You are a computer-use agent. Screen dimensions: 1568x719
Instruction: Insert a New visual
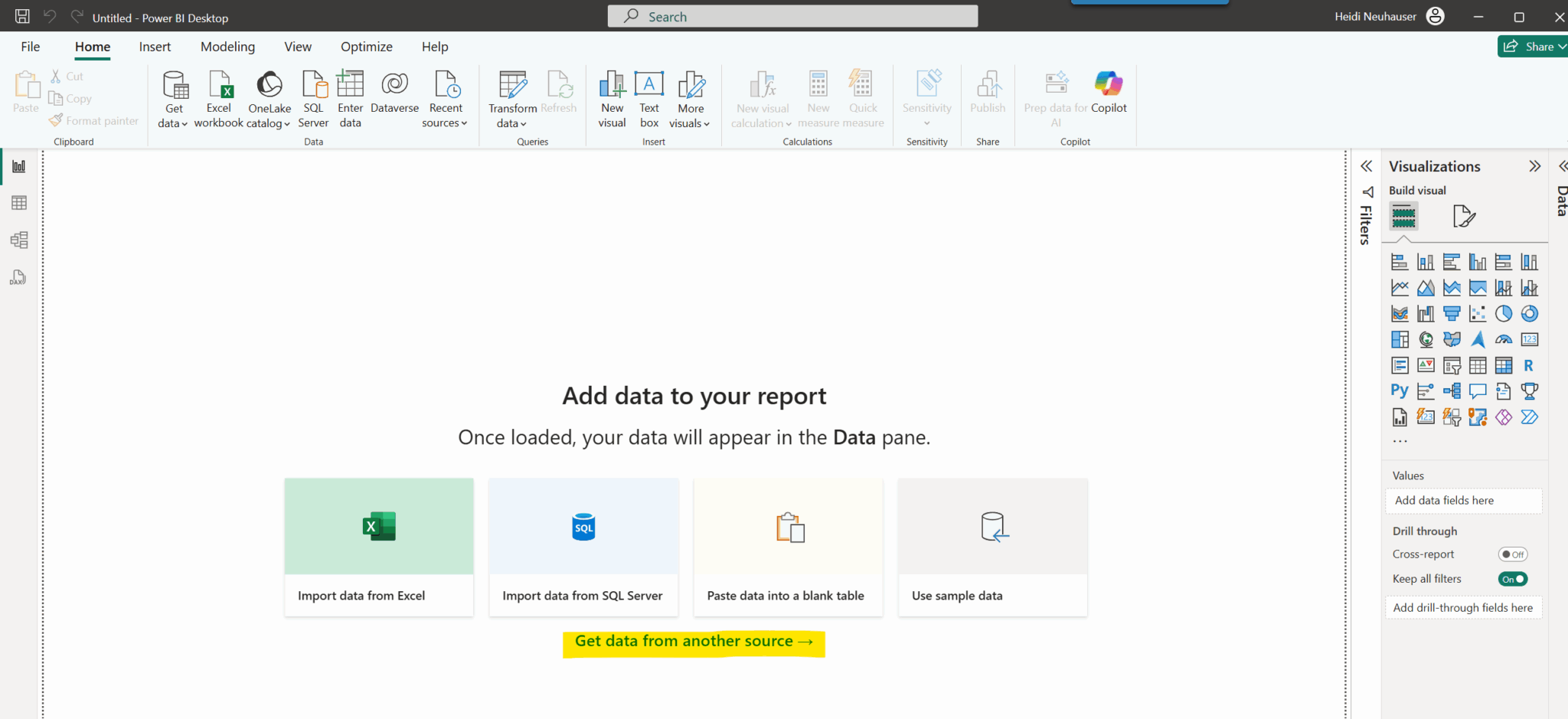(x=612, y=100)
